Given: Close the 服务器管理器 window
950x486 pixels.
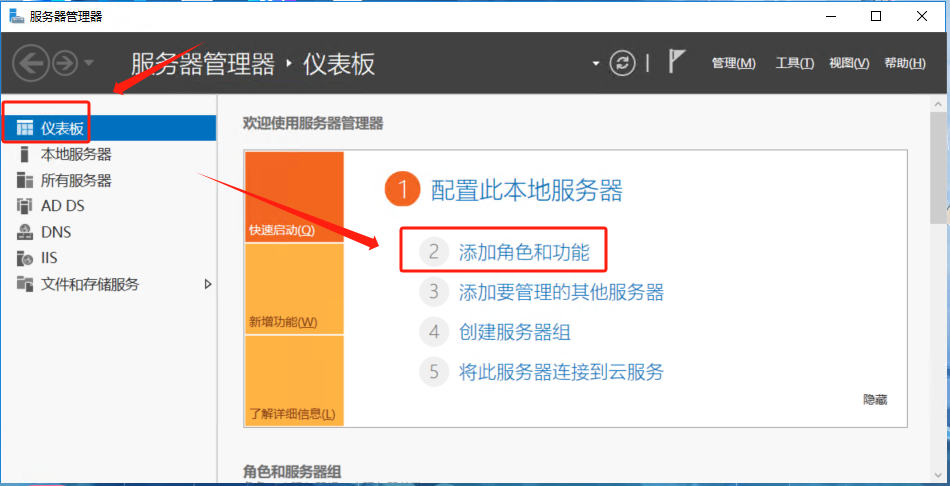Looking at the screenshot, I should [x=922, y=16].
